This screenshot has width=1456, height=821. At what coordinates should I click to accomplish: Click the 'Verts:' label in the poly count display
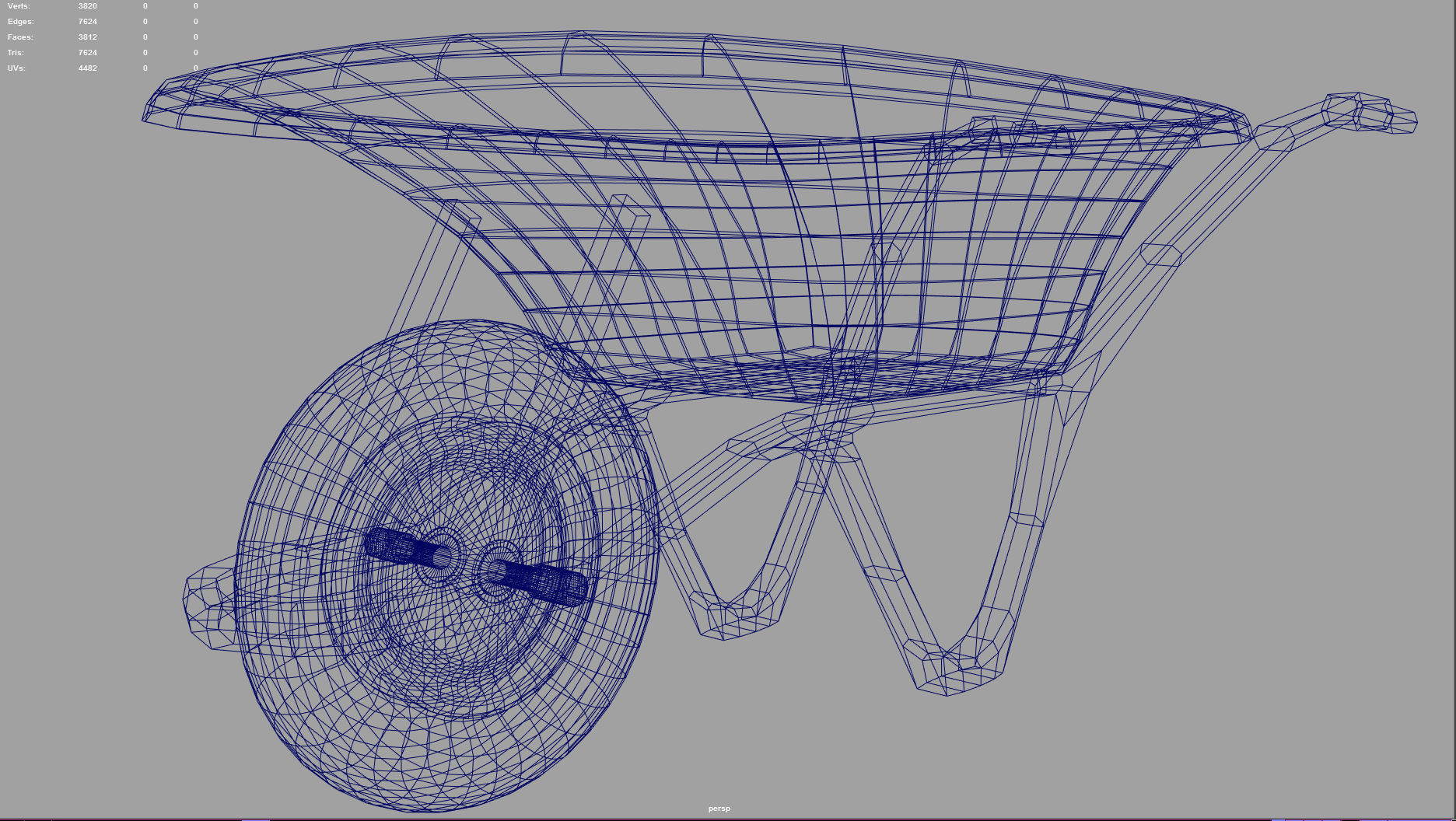pos(19,6)
